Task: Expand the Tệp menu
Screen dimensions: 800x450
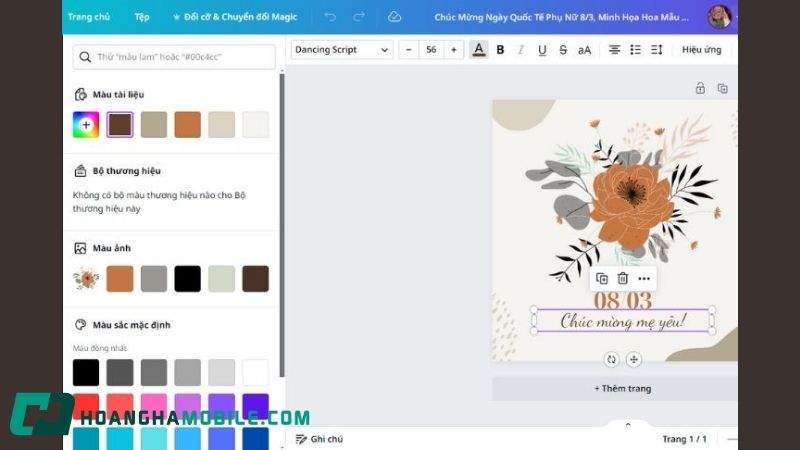Action: [142, 17]
